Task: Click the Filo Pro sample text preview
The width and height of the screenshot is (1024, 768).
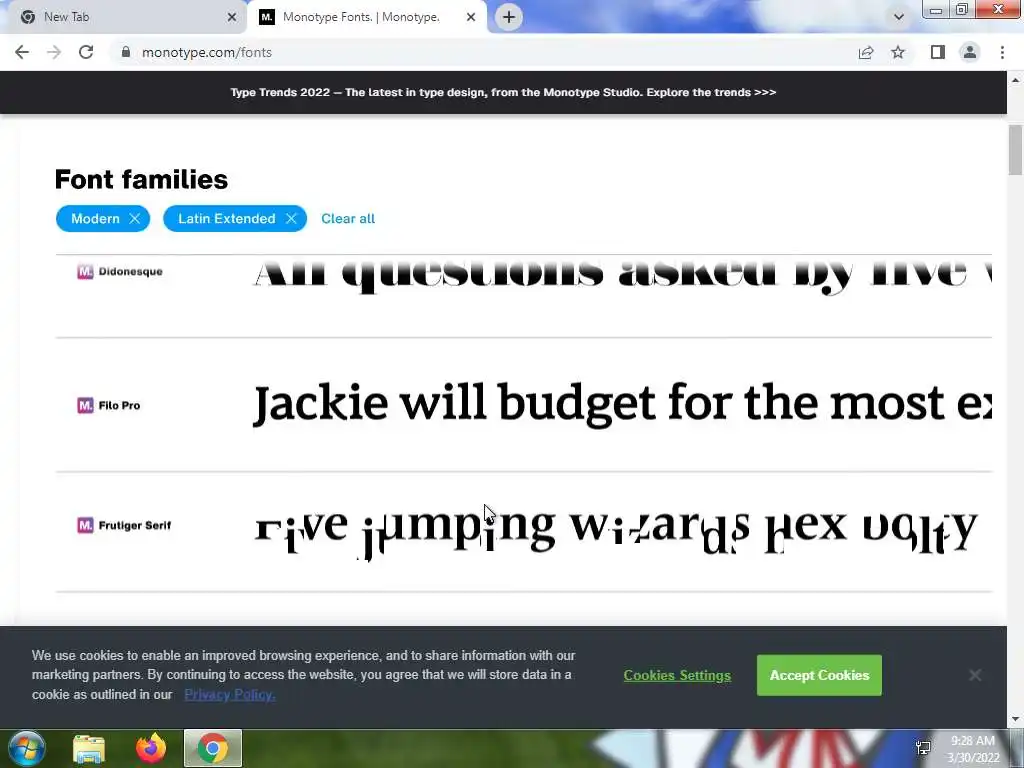Action: pos(622,405)
